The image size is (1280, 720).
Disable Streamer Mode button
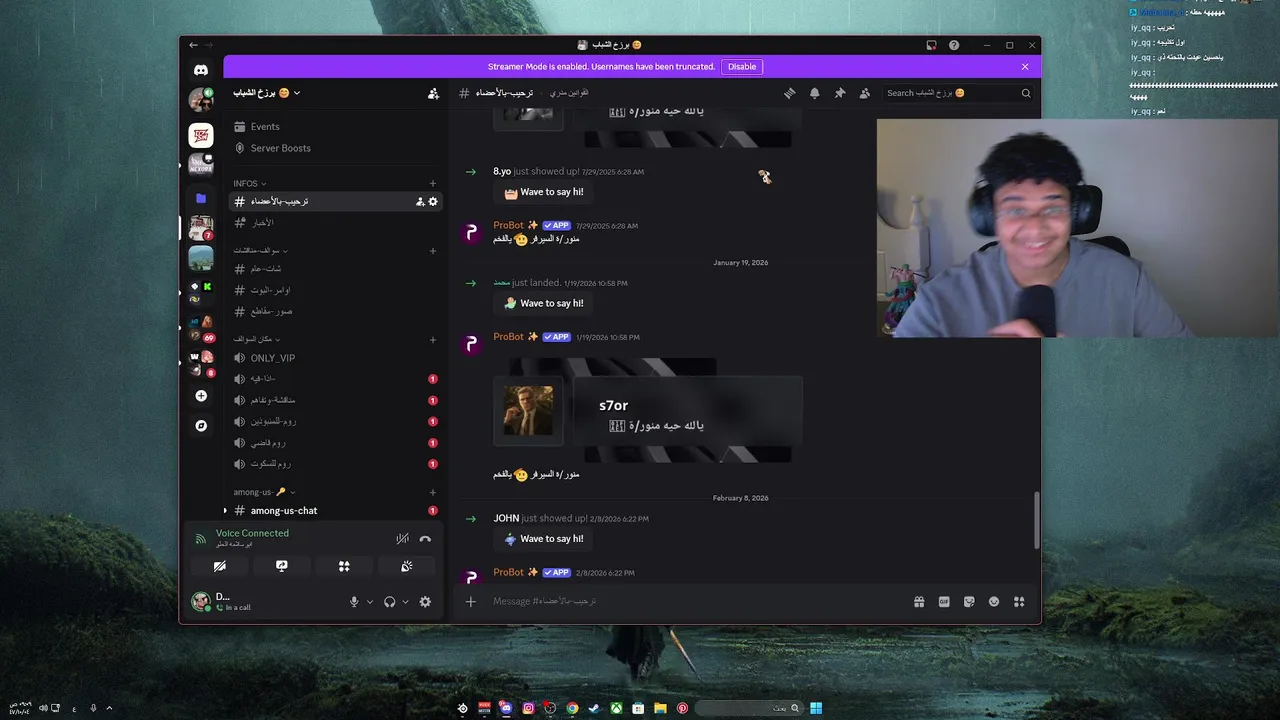(742, 67)
